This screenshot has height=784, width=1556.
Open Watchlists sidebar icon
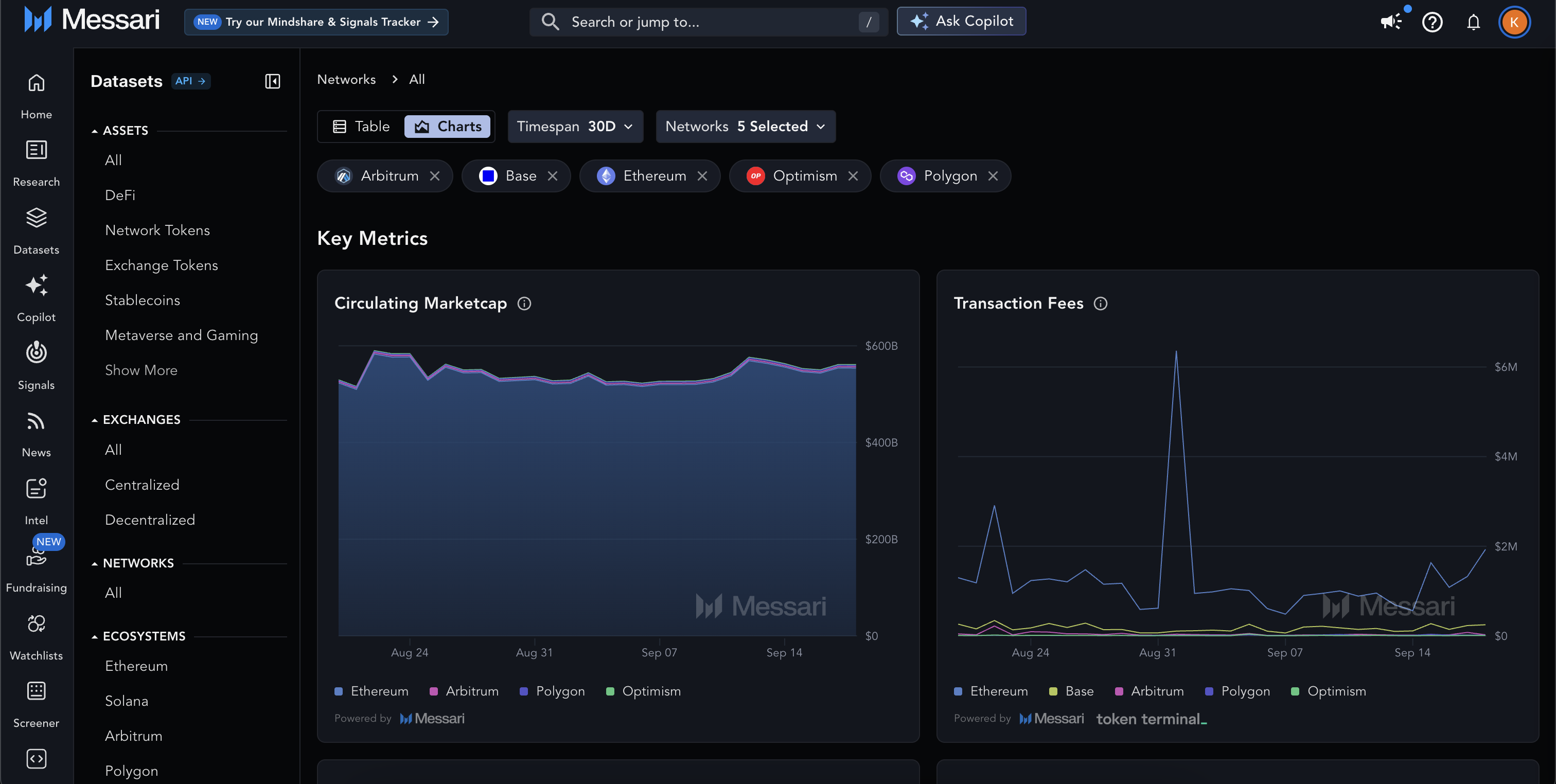click(36, 637)
